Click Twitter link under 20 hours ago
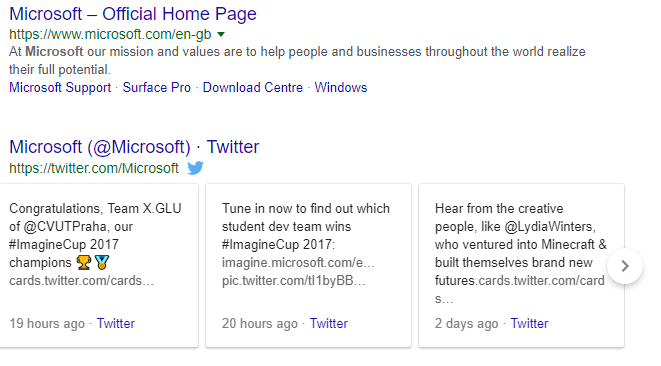 pos(329,323)
